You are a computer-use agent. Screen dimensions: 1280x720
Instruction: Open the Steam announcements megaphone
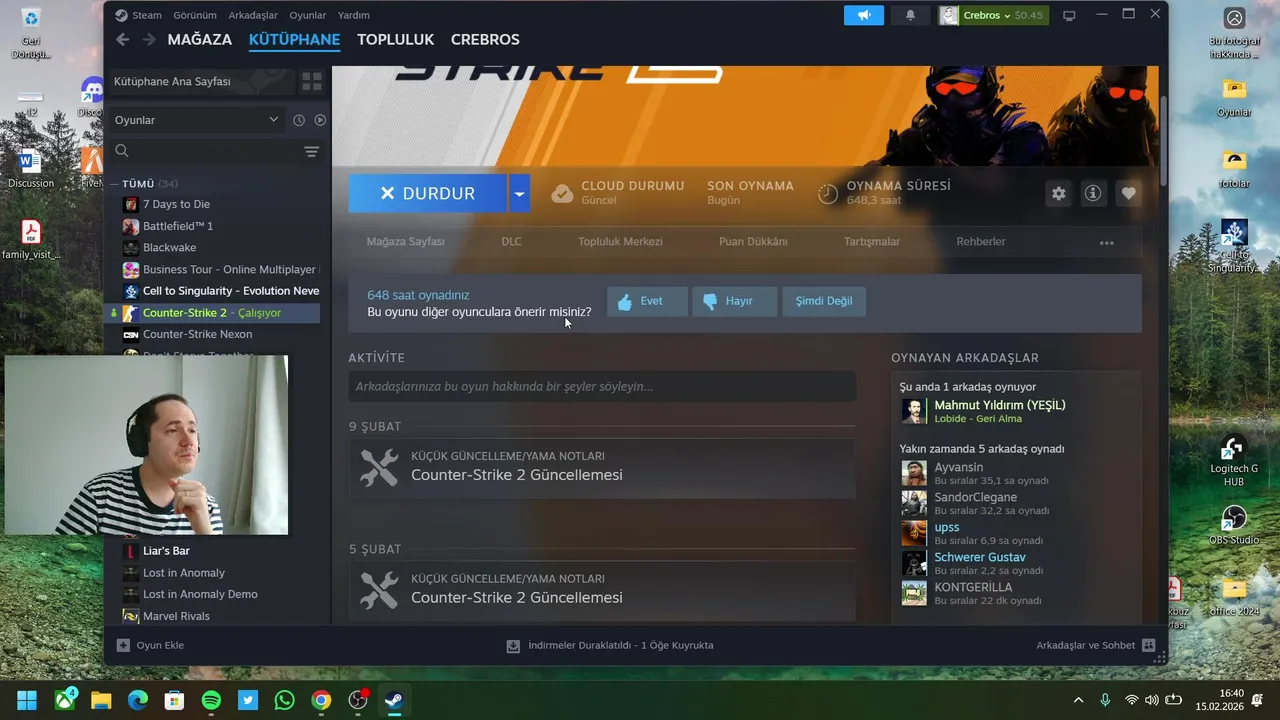(863, 15)
